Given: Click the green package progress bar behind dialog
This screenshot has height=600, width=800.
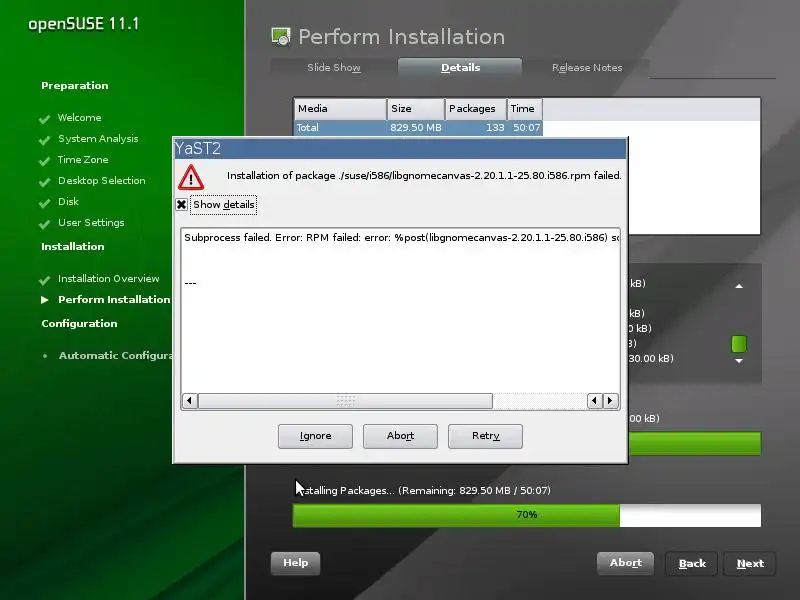Looking at the screenshot, I should point(694,443).
